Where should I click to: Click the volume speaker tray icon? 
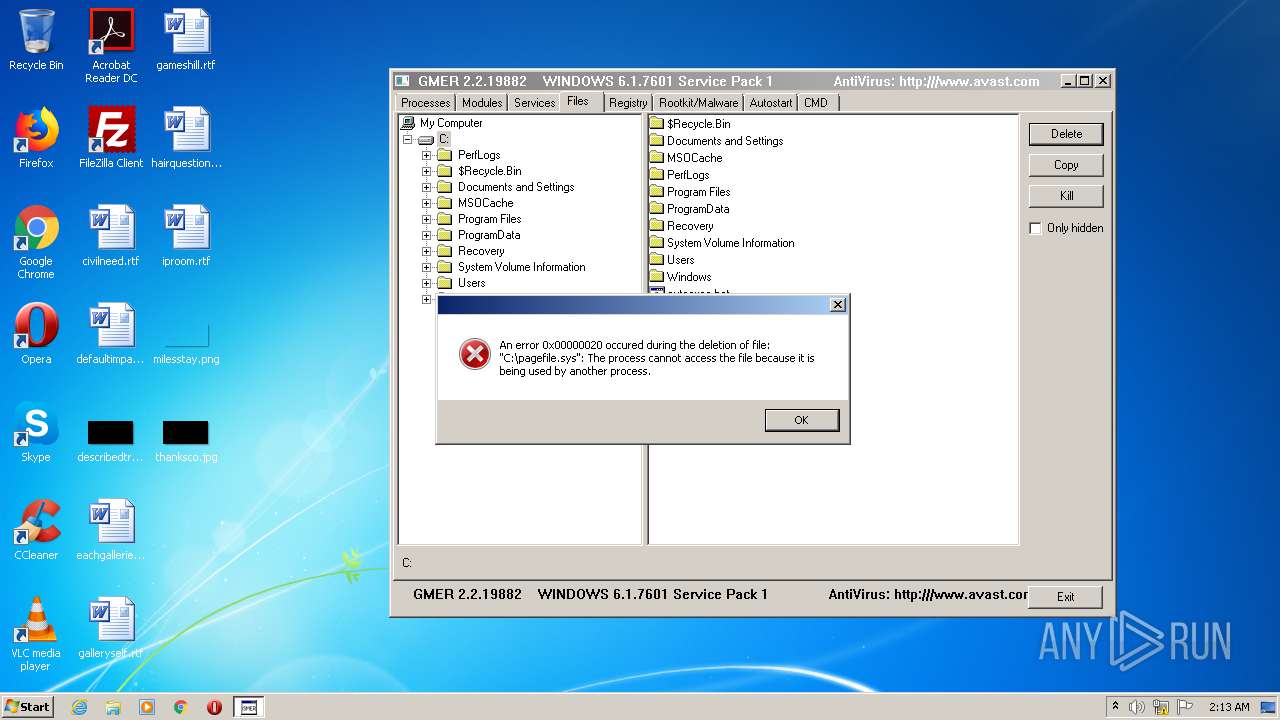[1137, 707]
